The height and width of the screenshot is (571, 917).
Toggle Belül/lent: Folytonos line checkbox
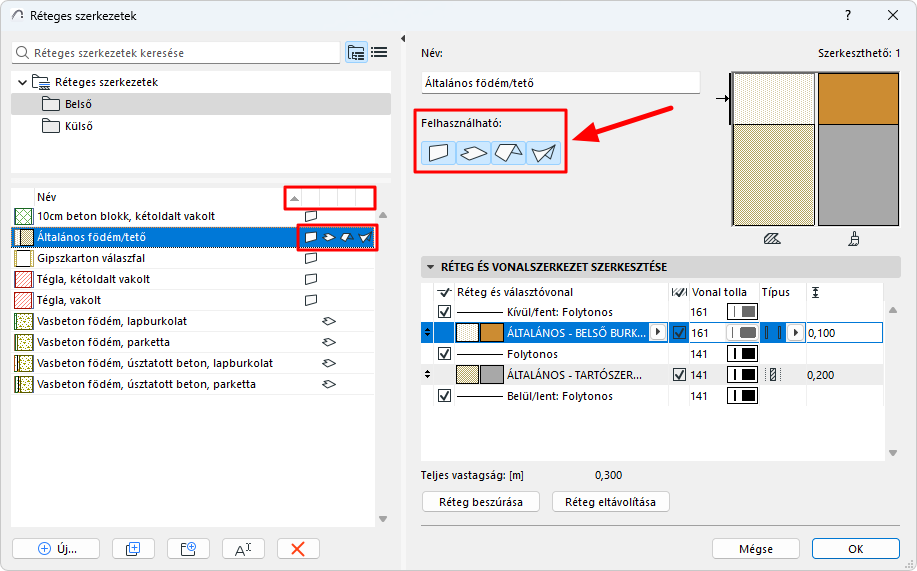coord(444,396)
